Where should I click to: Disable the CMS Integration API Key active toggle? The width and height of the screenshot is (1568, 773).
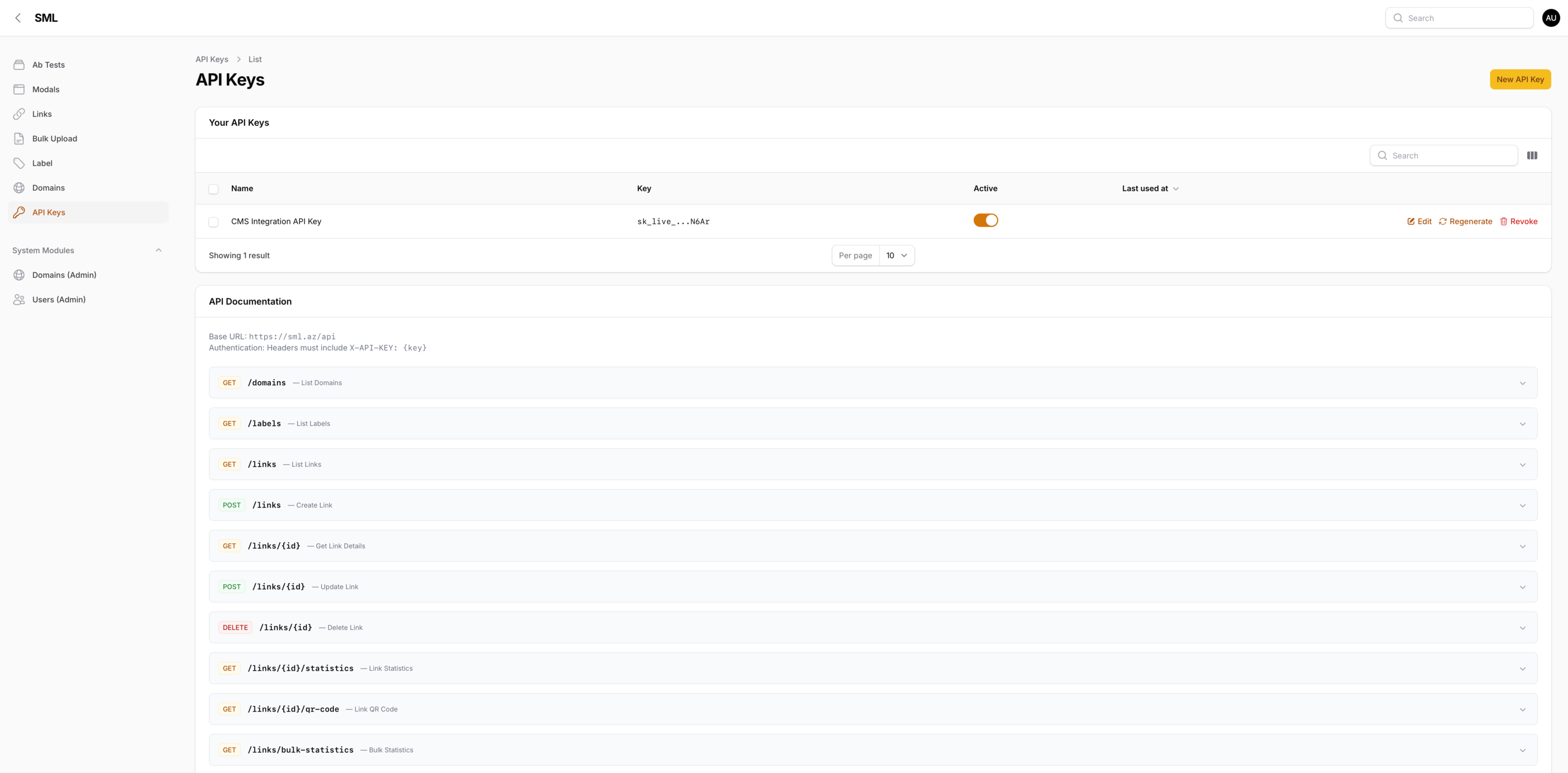(985, 221)
